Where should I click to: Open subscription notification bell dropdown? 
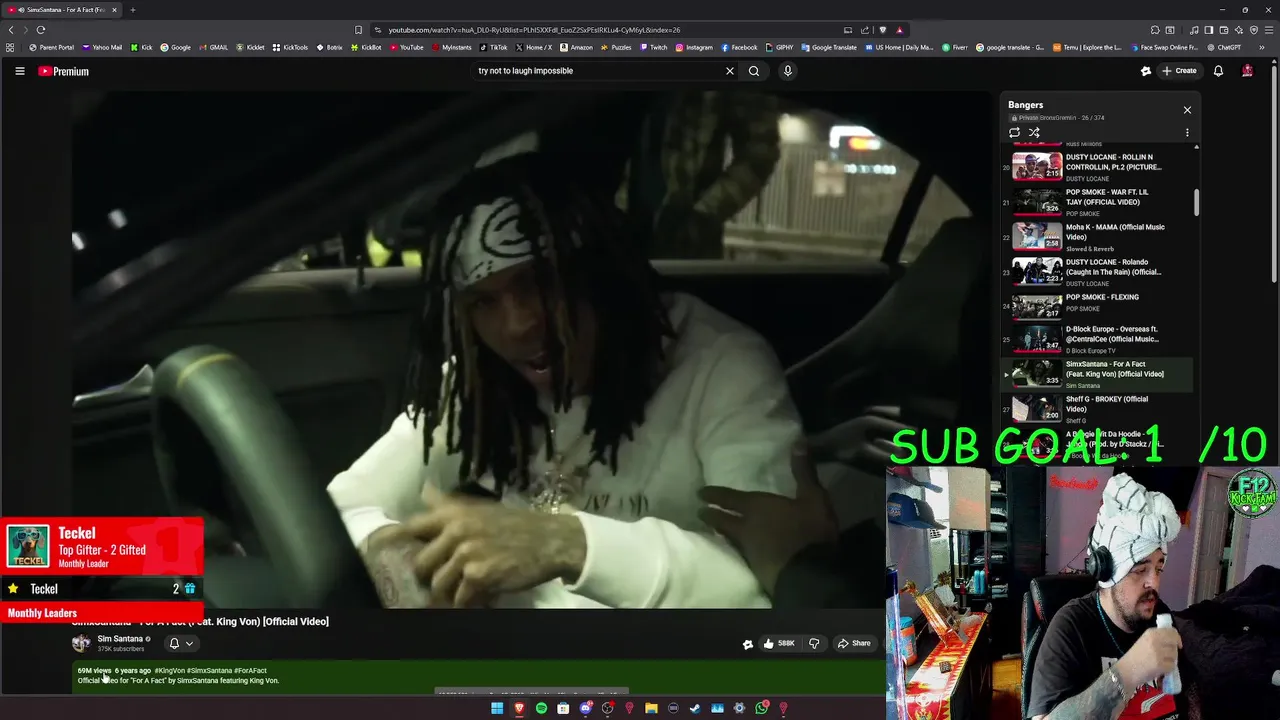click(180, 643)
